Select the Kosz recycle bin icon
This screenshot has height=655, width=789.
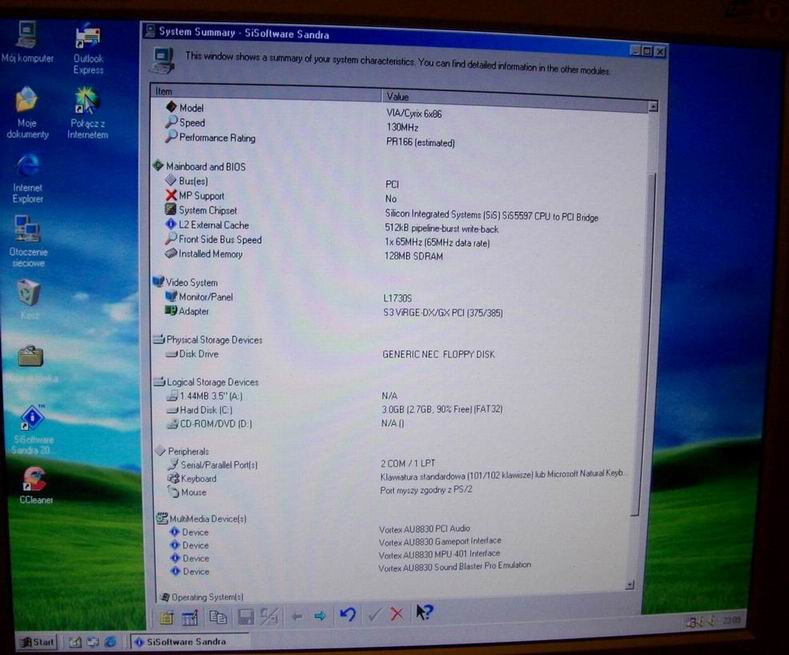coord(29,299)
